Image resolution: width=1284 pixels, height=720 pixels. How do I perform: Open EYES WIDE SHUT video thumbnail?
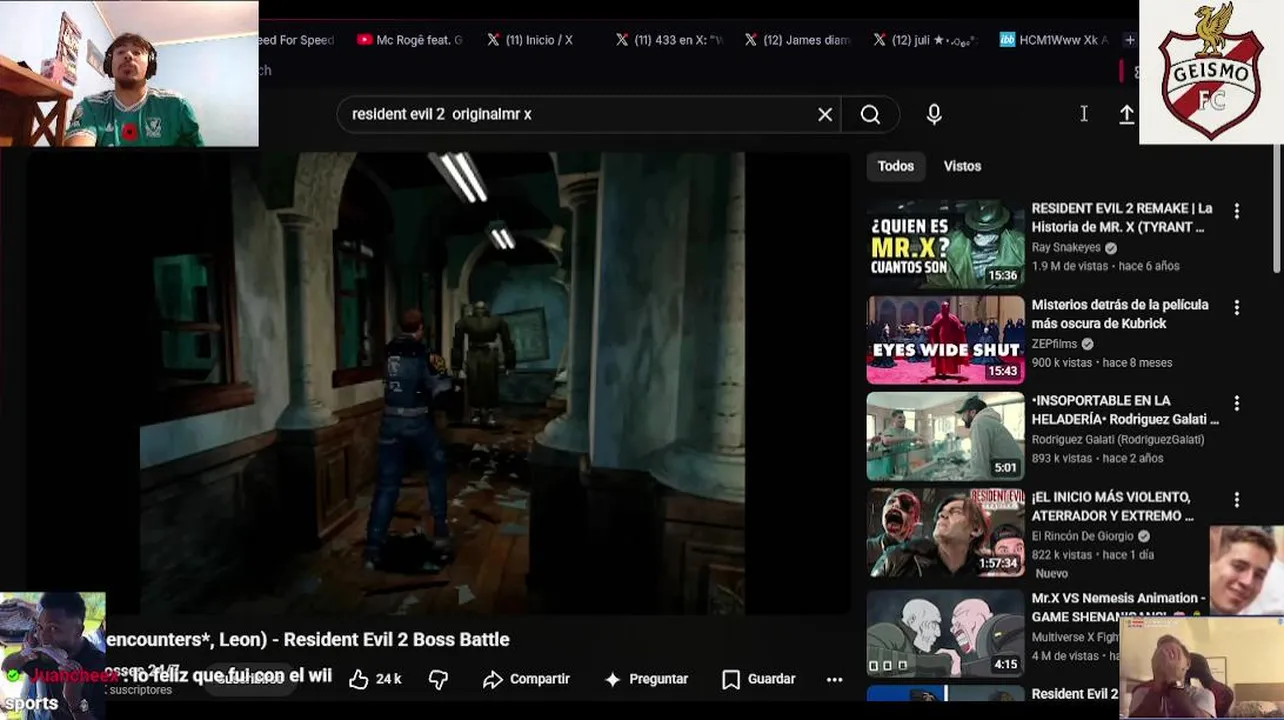point(945,340)
